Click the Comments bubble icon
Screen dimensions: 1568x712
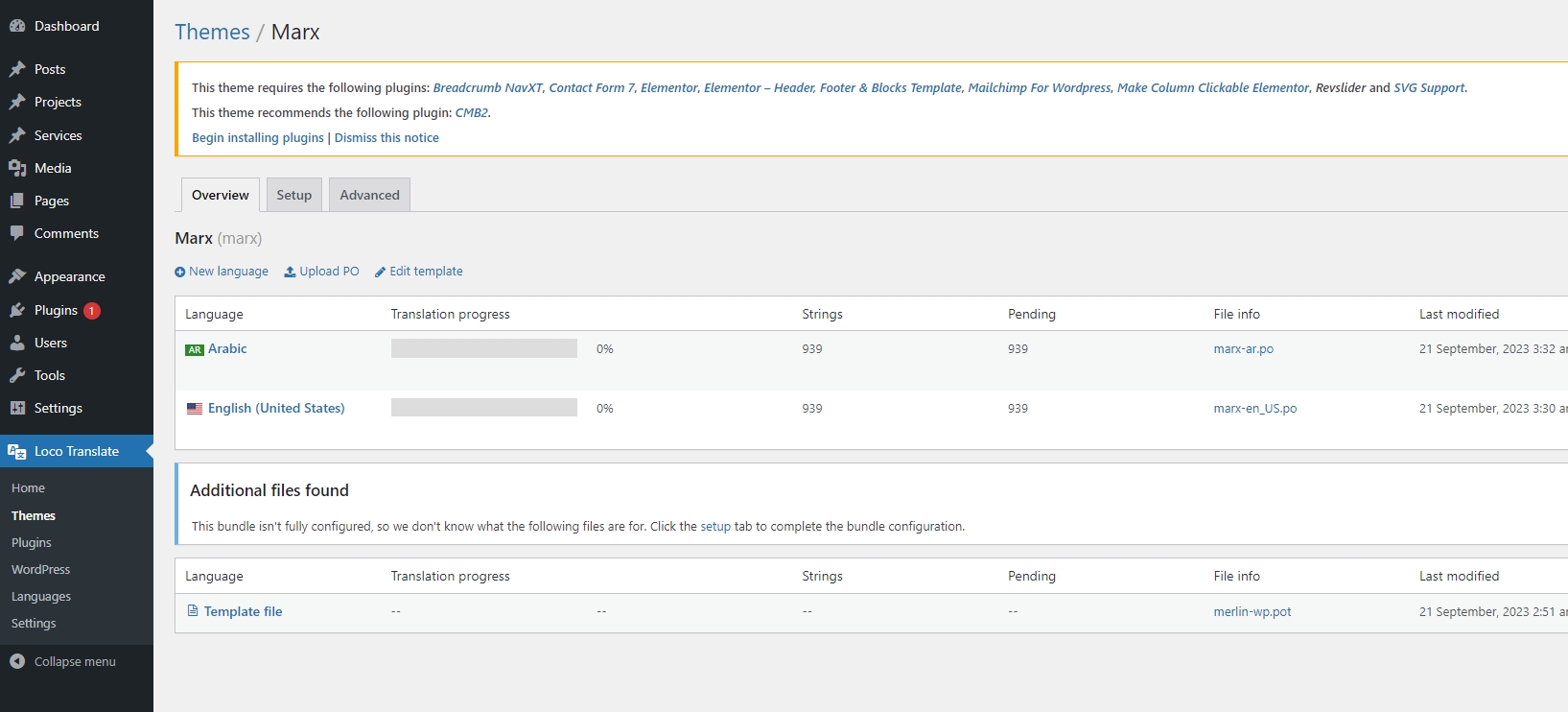pos(17,233)
